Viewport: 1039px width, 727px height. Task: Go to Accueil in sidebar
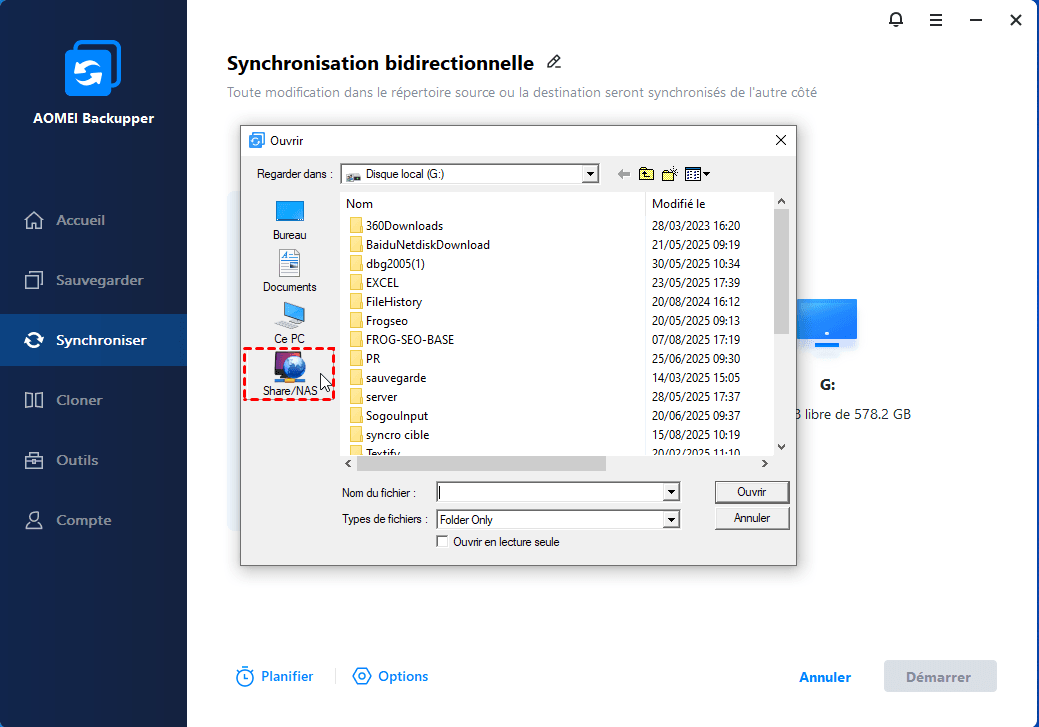[x=93, y=220]
